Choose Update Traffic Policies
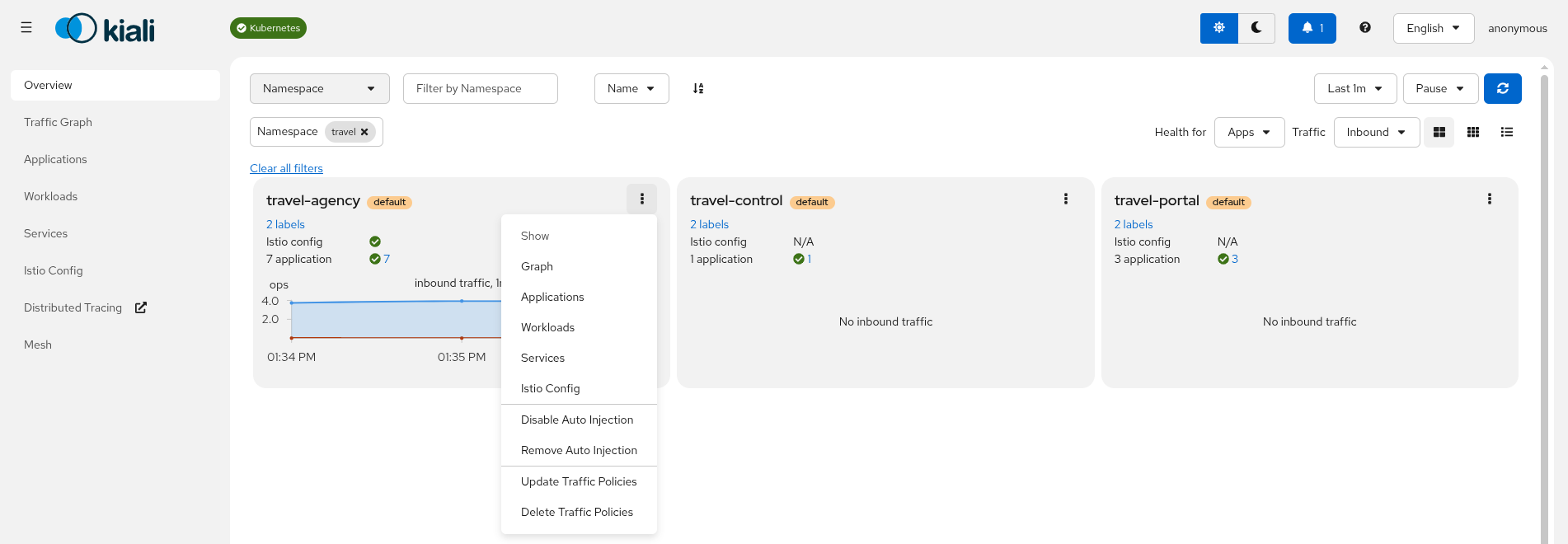Viewport: 1568px width, 544px height. (579, 481)
